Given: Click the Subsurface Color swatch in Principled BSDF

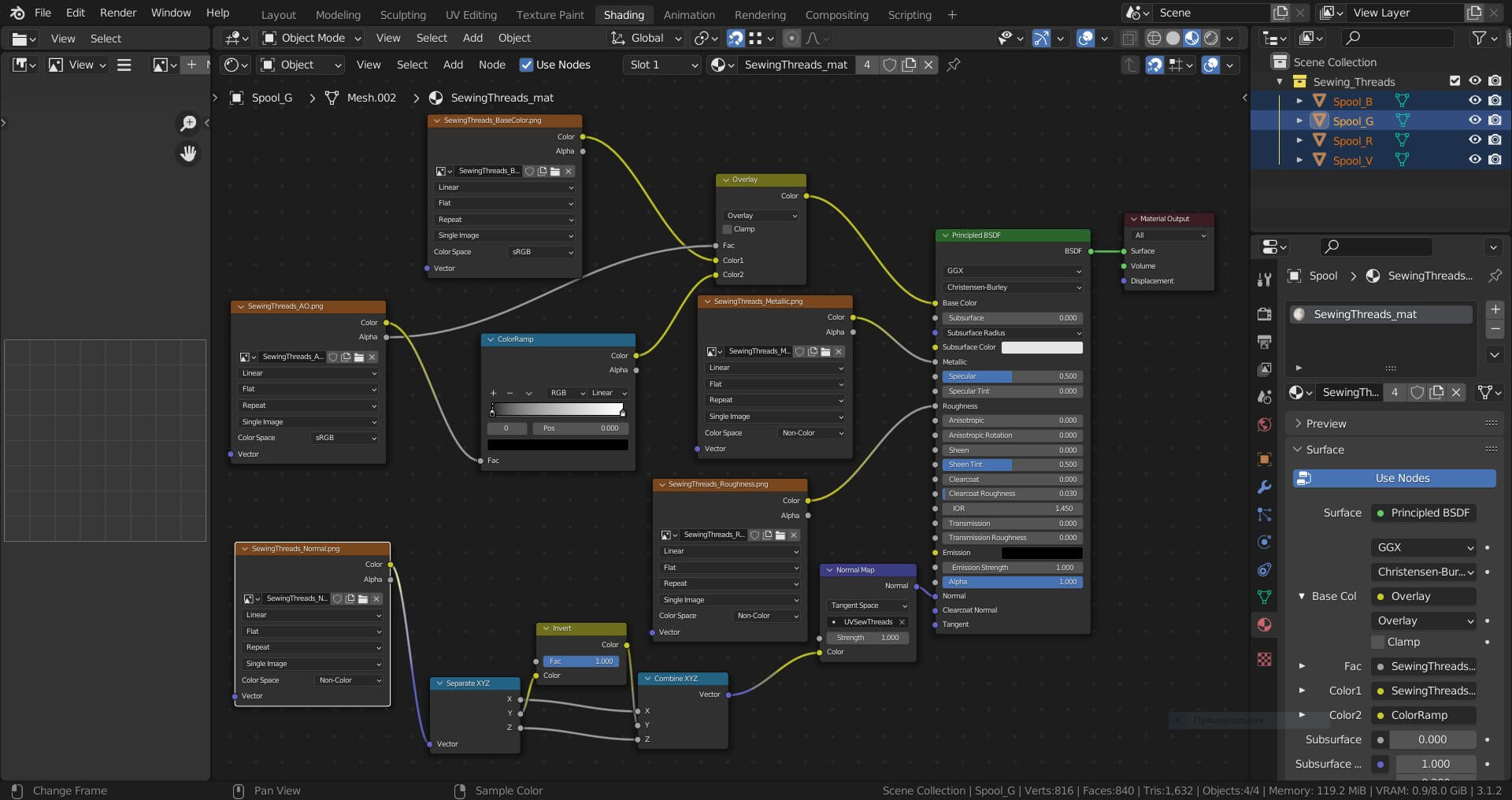Looking at the screenshot, I should click(x=1041, y=347).
